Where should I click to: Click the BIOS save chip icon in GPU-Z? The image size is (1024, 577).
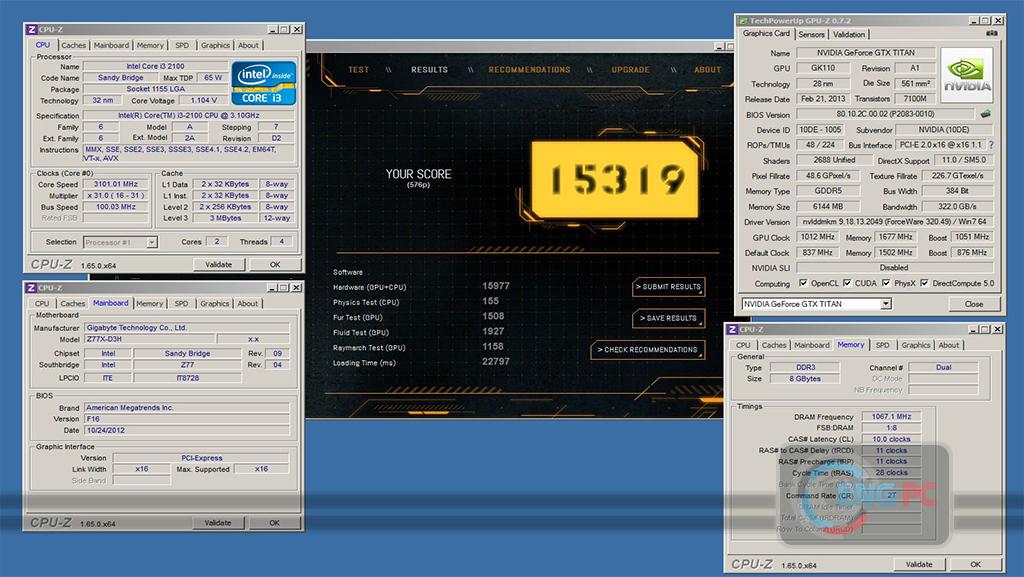click(x=985, y=114)
